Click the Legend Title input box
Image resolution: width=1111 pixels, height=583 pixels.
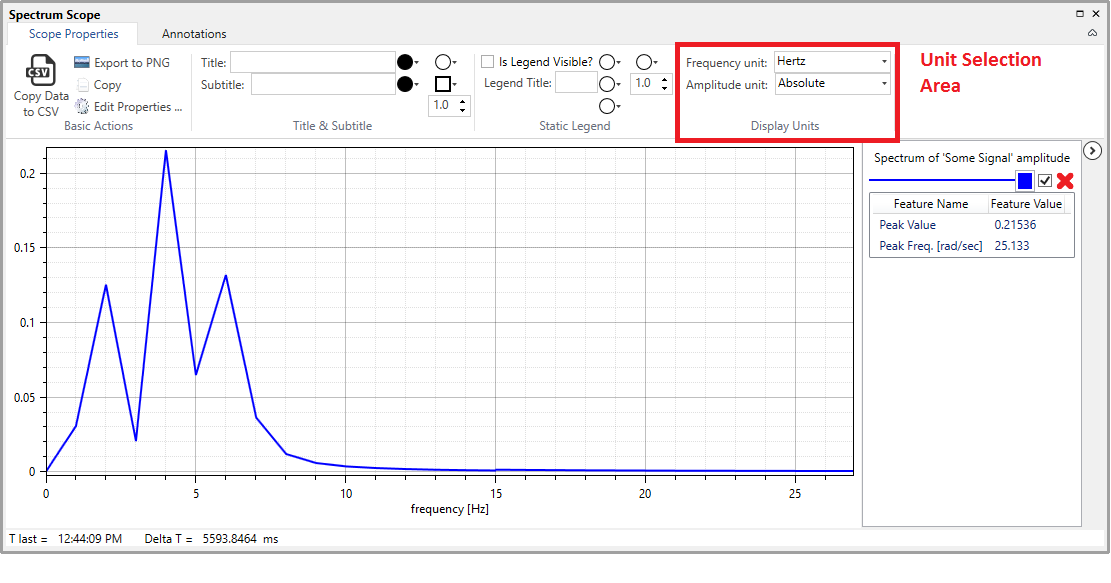pos(576,83)
